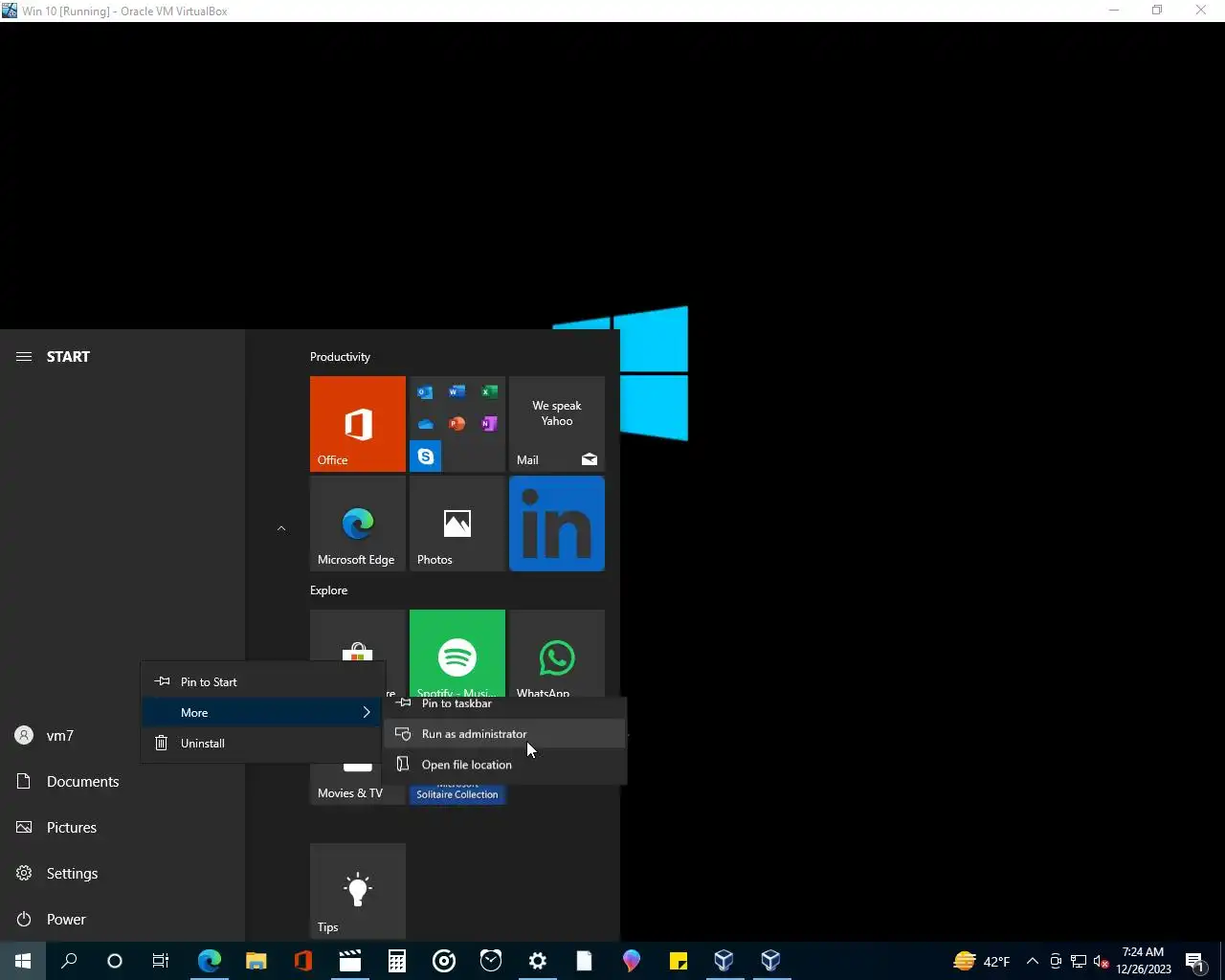Choose Pin to taskbar in submenu
The image size is (1225, 980).
(504, 704)
